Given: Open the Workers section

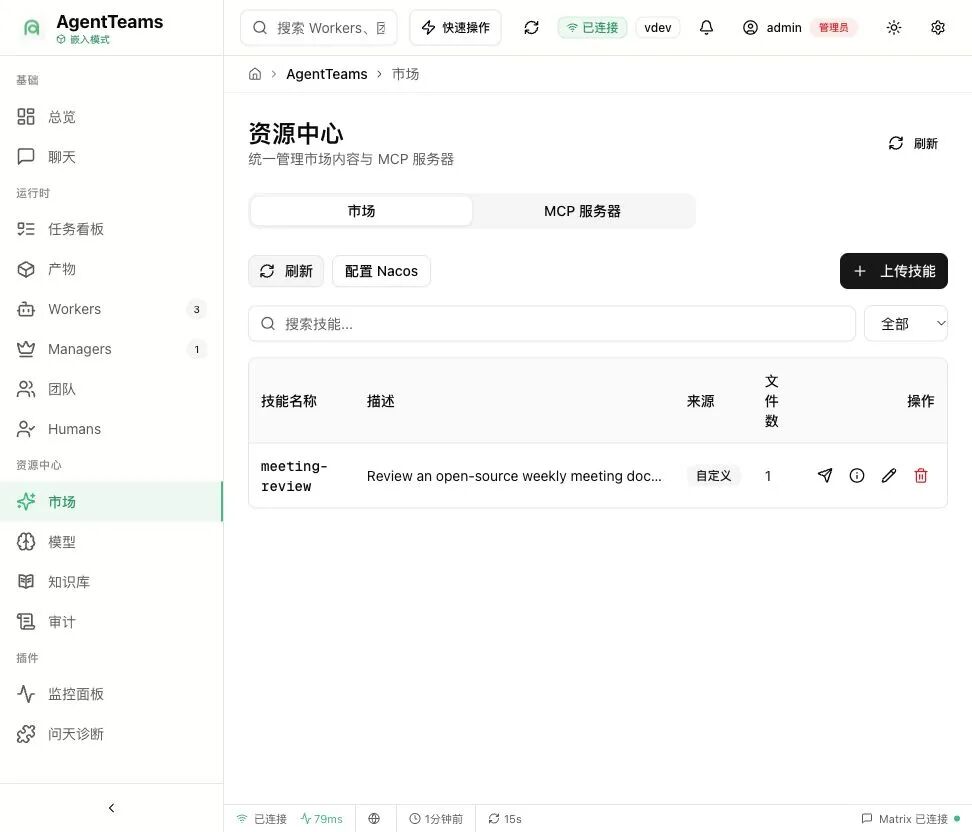Looking at the screenshot, I should [x=112, y=309].
